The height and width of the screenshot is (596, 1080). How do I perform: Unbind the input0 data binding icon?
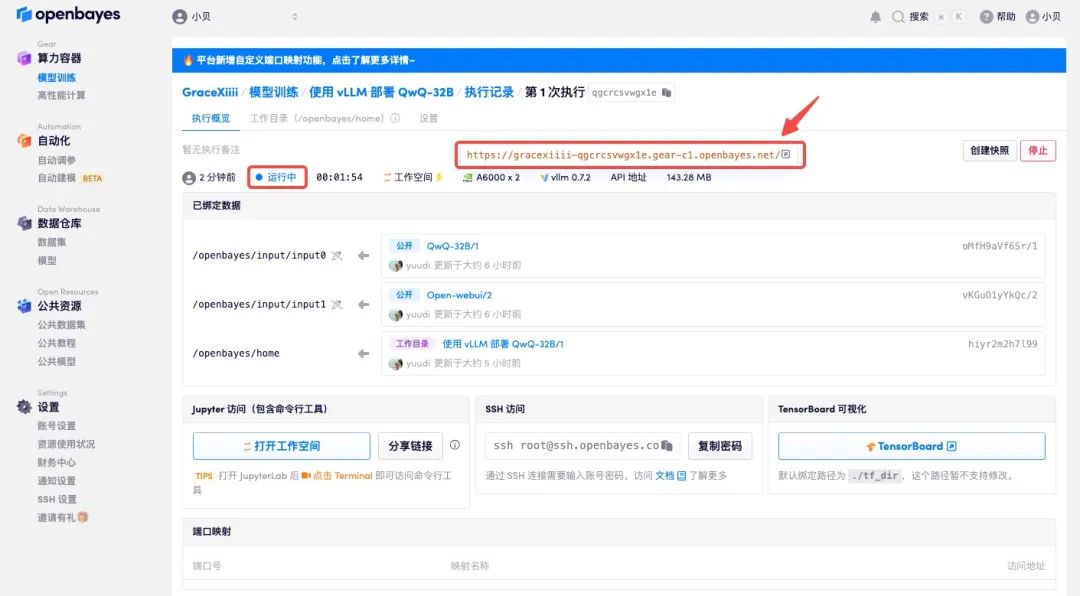[337, 256]
